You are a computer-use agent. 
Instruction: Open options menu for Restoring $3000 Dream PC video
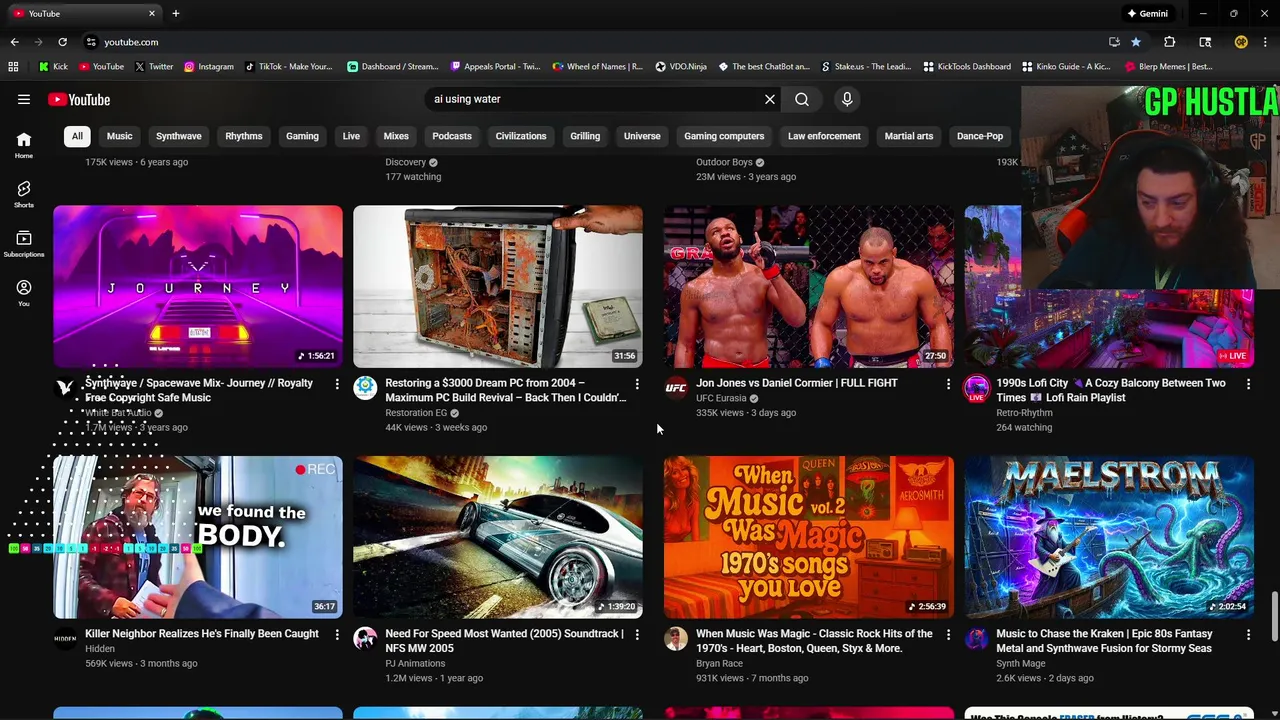click(x=637, y=384)
